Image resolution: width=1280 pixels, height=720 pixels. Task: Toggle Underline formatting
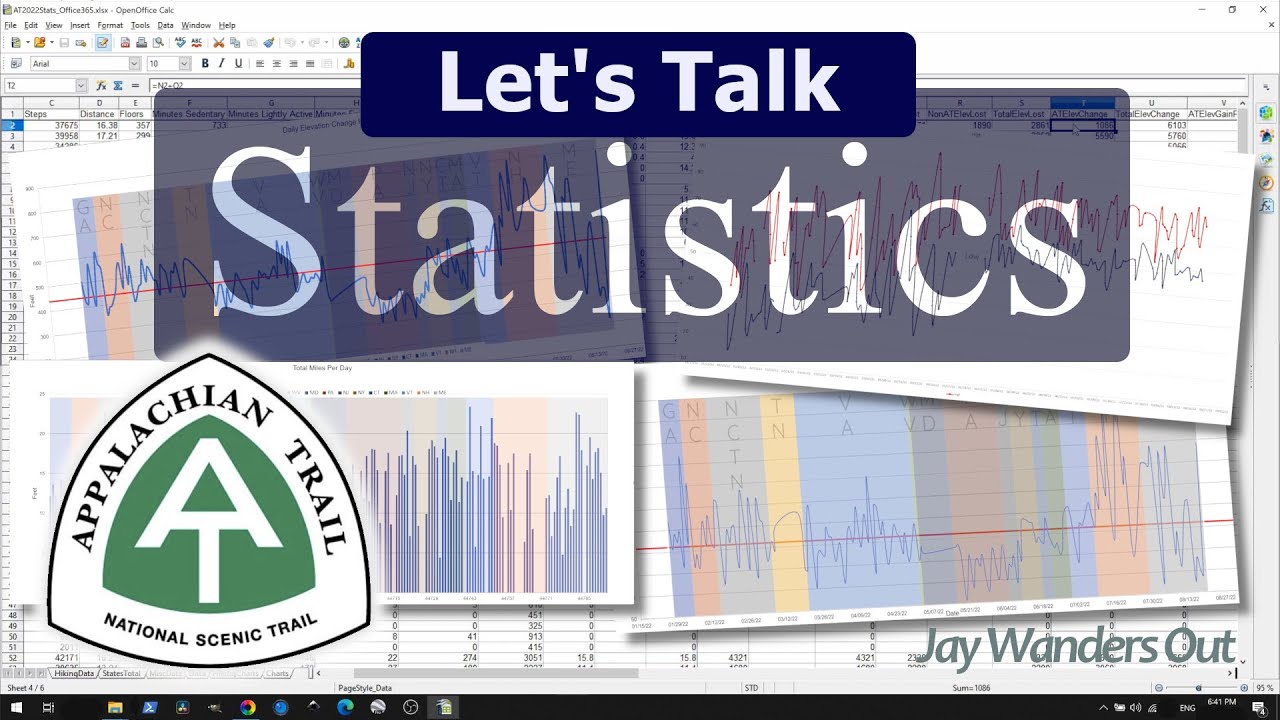(238, 64)
